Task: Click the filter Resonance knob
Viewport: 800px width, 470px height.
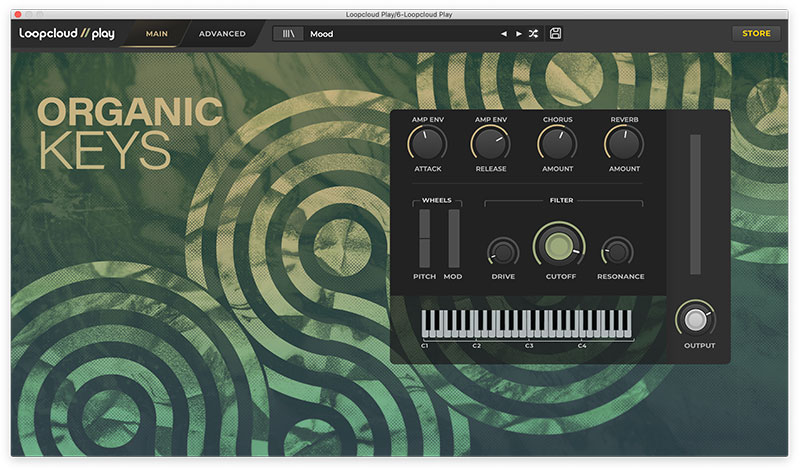Action: click(x=619, y=252)
